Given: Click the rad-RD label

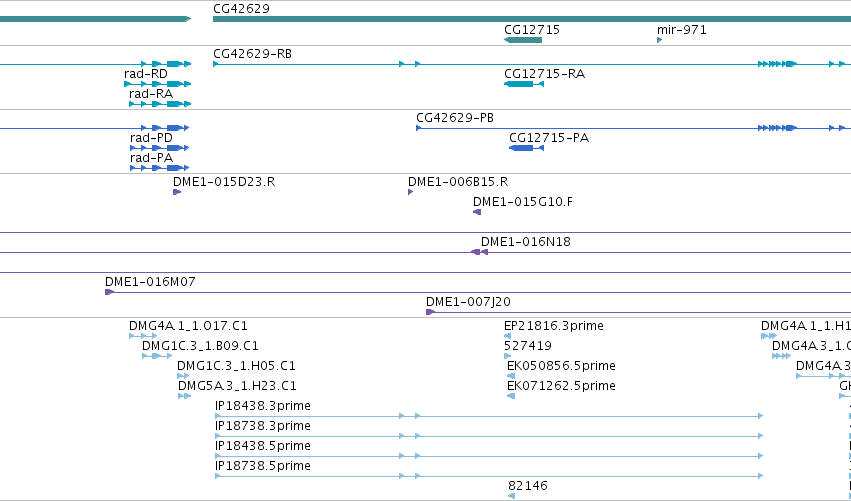Looking at the screenshot, I should [146, 74].
